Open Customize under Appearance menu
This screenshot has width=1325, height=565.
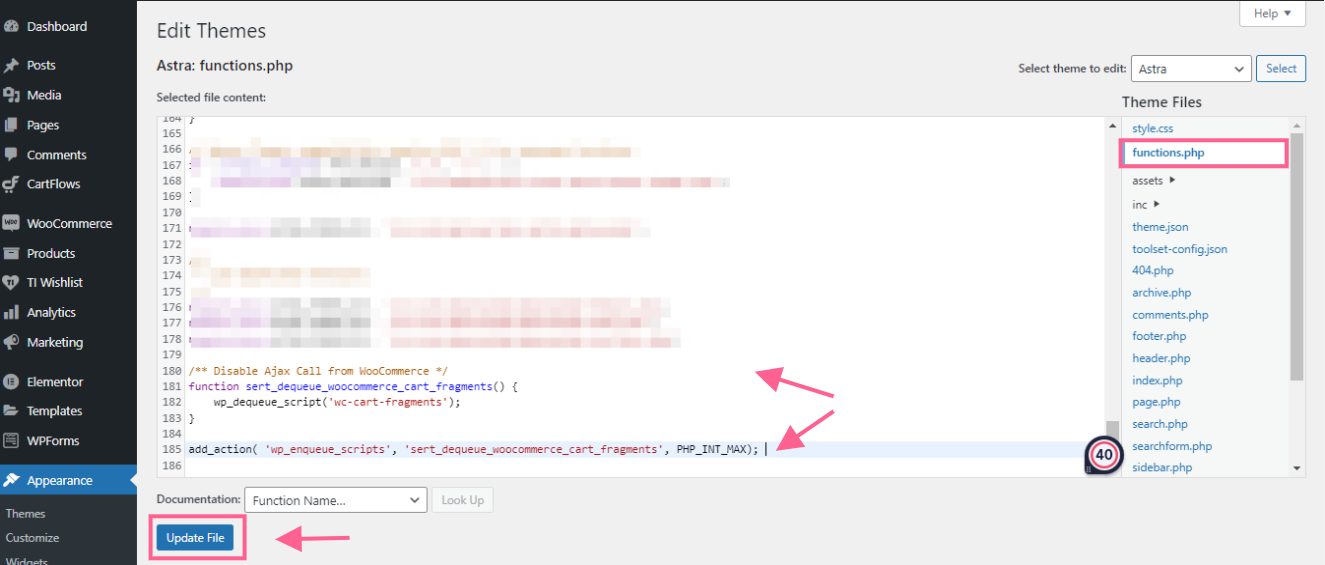tap(32, 538)
